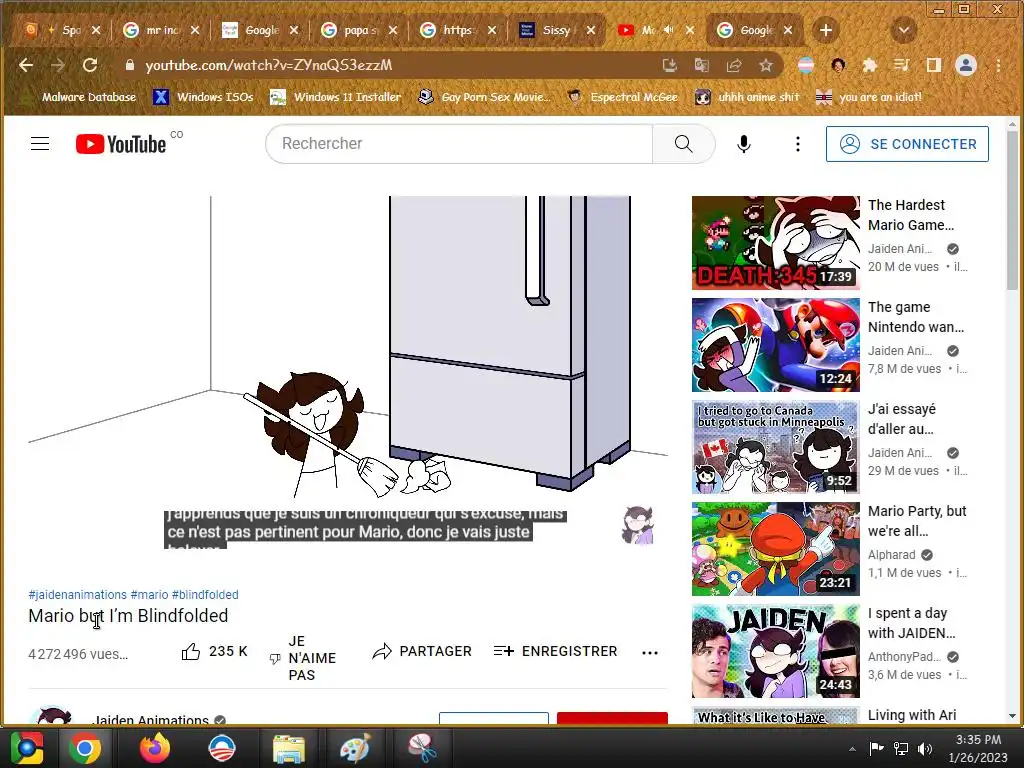Viewport: 1024px width, 768px height.
Task: Start voice search with the microphone icon
Action: click(743, 144)
